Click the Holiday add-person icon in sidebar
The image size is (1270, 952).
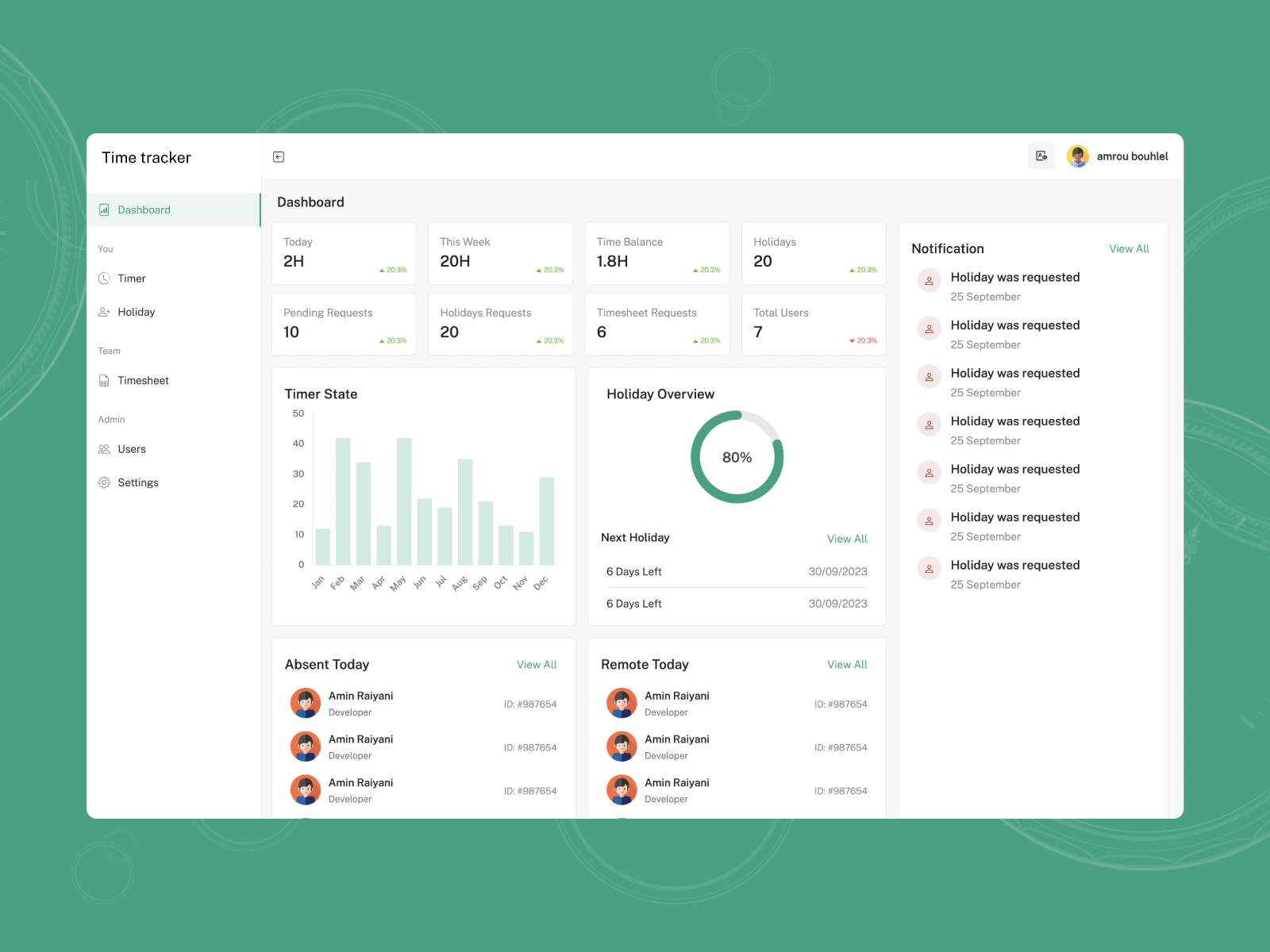point(104,312)
